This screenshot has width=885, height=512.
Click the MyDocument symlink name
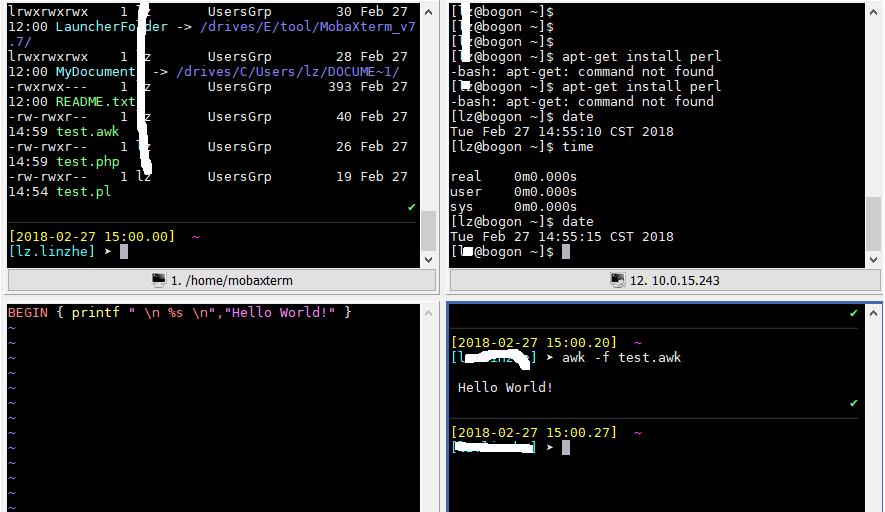coord(95,72)
